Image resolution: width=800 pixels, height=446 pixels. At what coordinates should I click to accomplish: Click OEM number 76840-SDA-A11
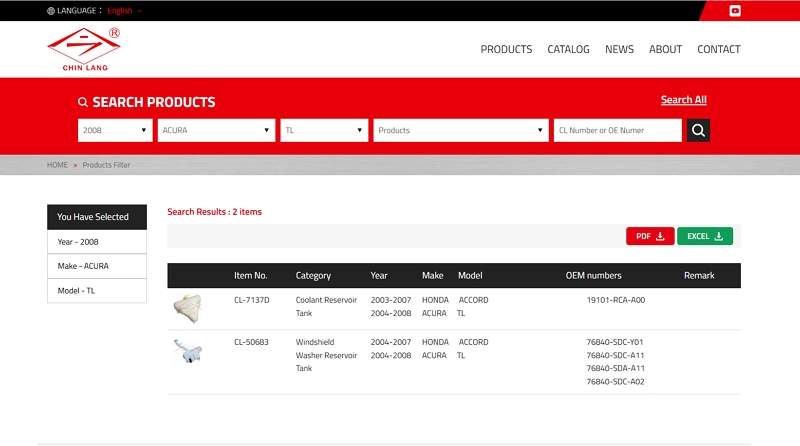point(615,368)
